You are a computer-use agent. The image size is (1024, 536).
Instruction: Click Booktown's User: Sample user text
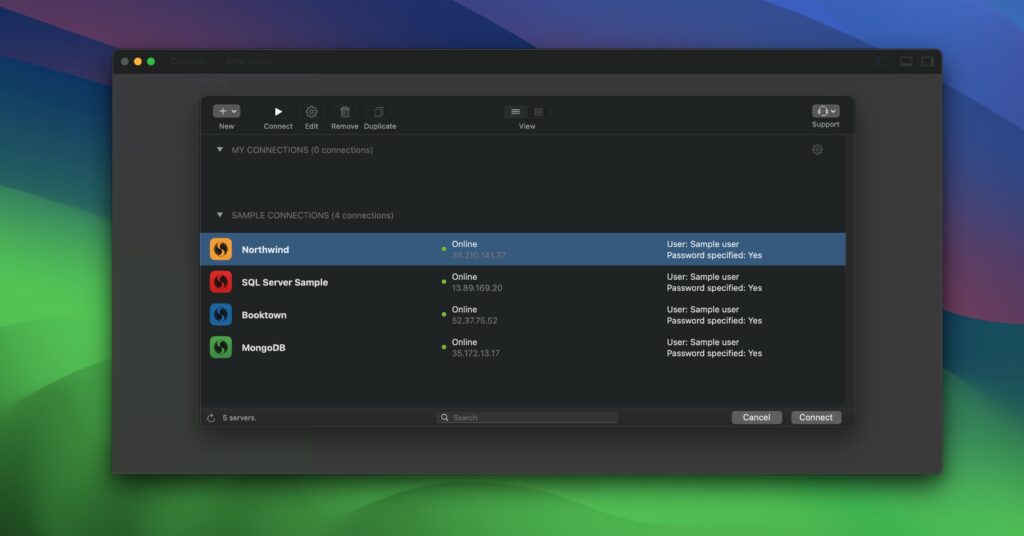click(703, 309)
